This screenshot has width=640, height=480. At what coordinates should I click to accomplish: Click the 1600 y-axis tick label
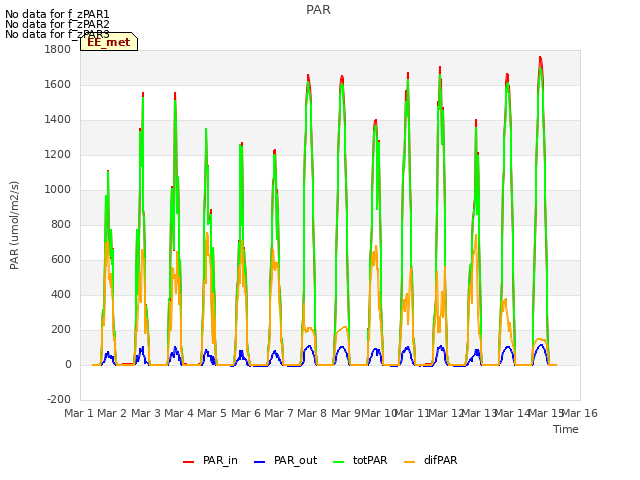(x=58, y=85)
